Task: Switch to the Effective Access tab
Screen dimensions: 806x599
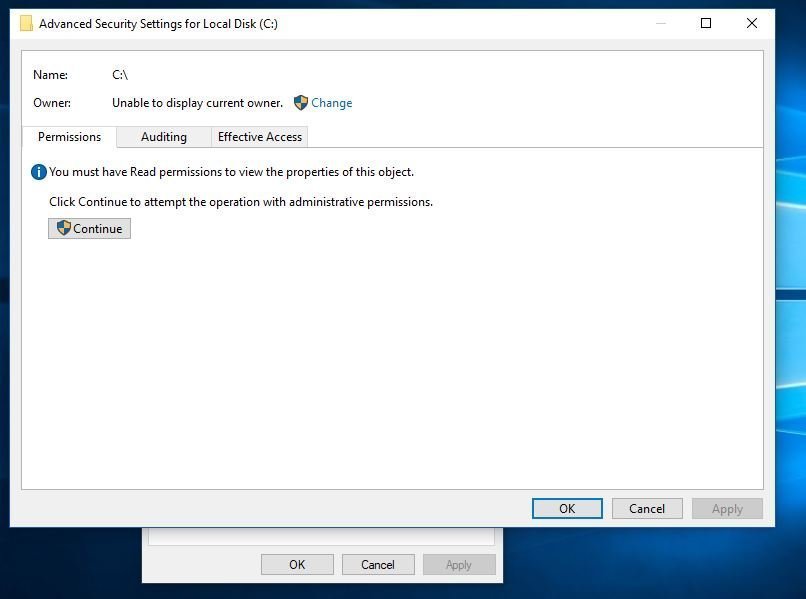Action: point(259,137)
